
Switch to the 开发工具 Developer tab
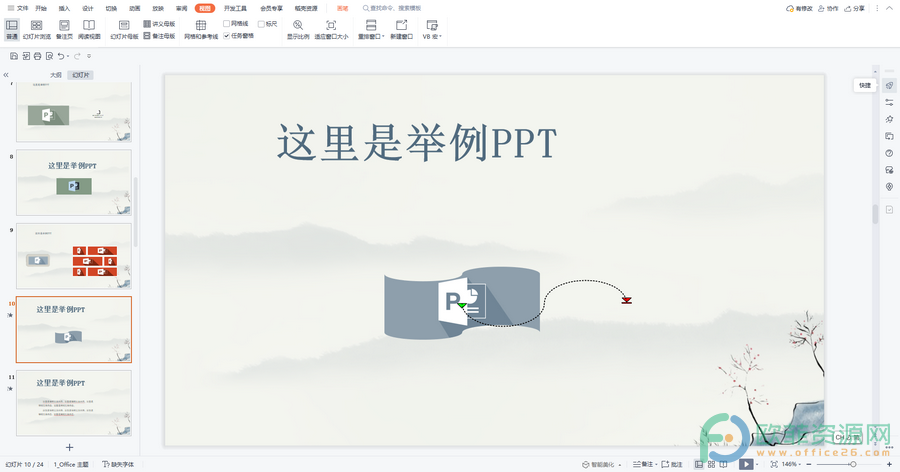coord(235,8)
